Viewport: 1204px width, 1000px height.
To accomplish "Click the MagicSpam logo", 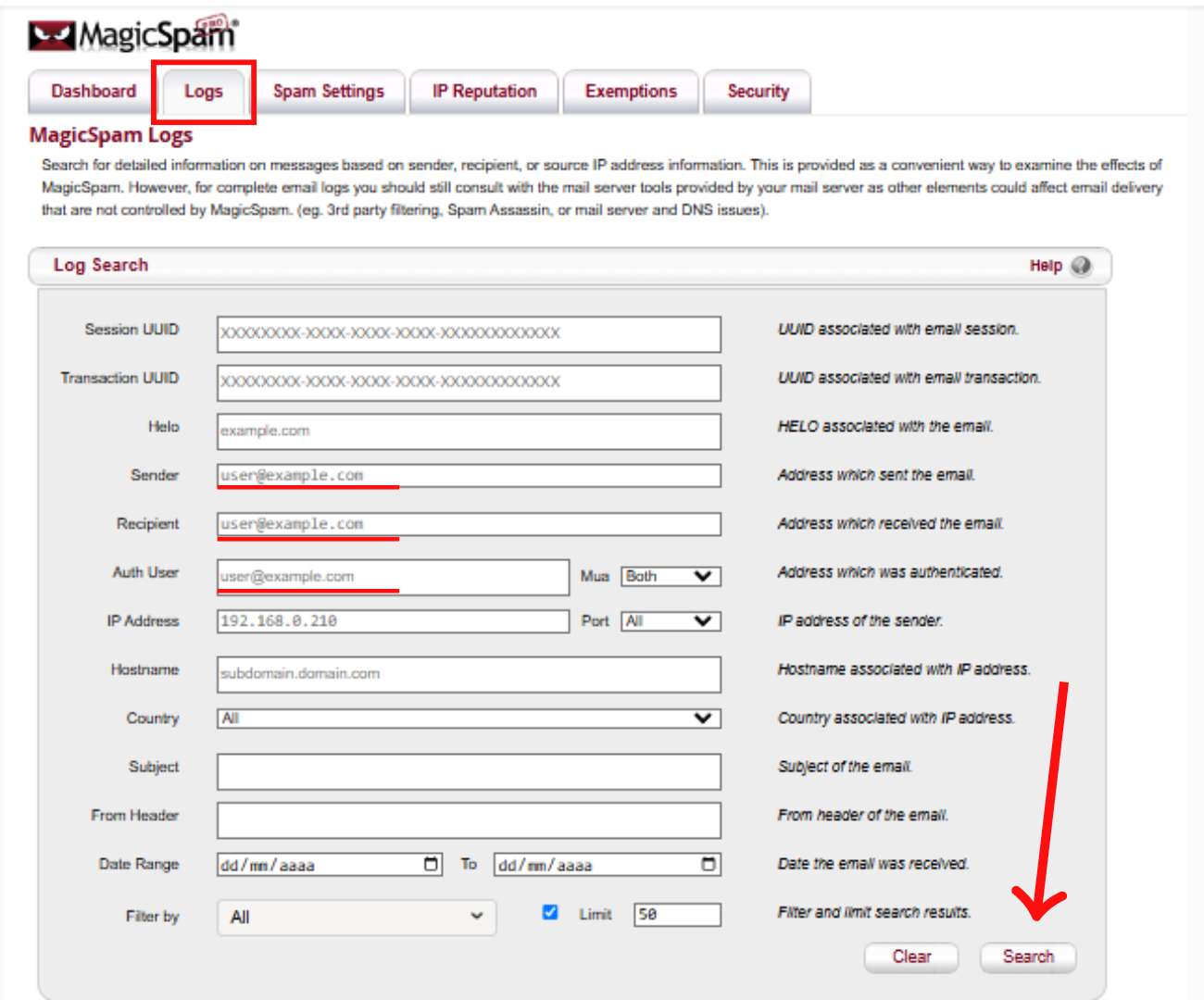I will [x=133, y=35].
